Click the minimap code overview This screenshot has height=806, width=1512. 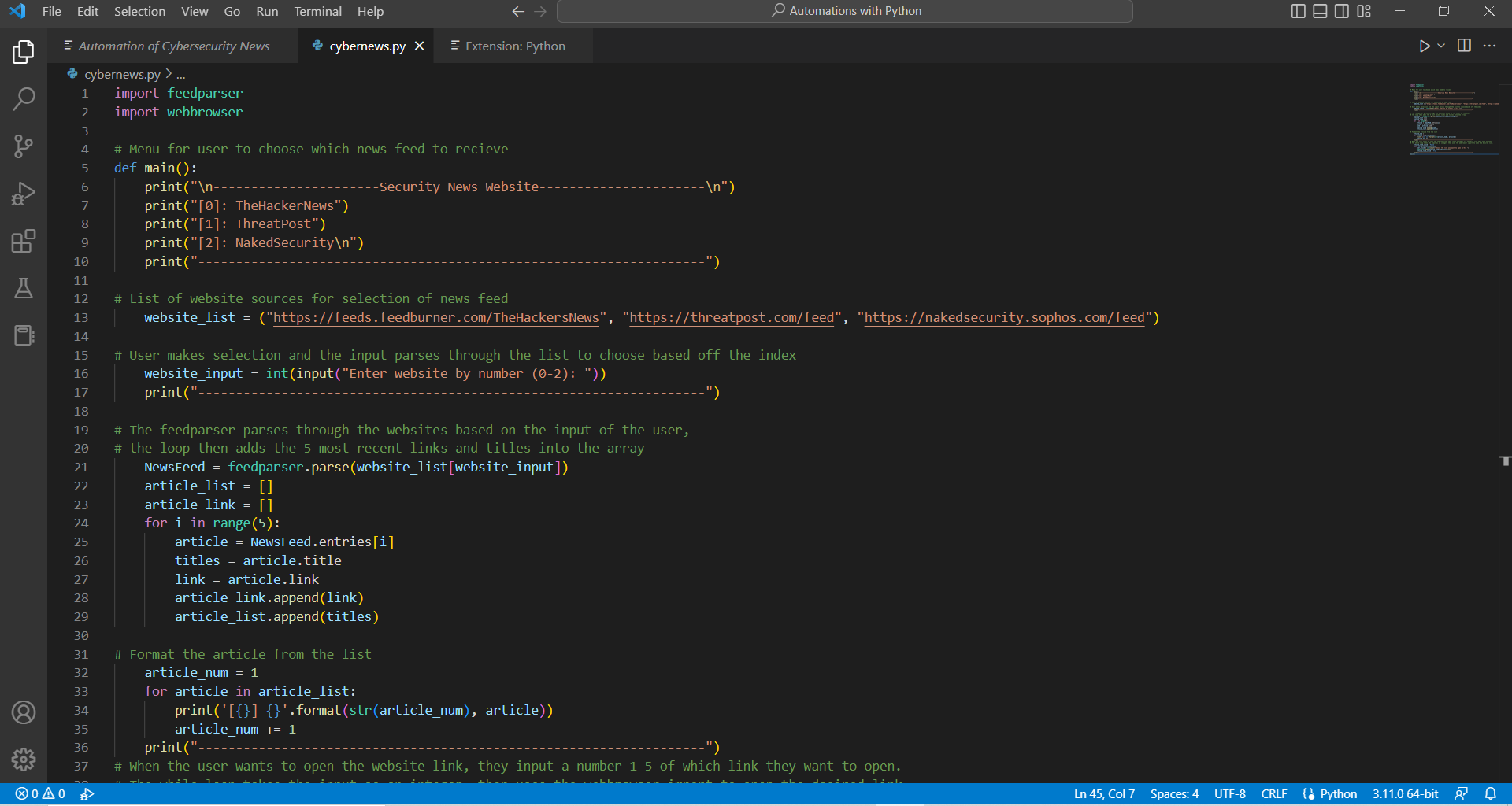pyautogui.click(x=1453, y=119)
